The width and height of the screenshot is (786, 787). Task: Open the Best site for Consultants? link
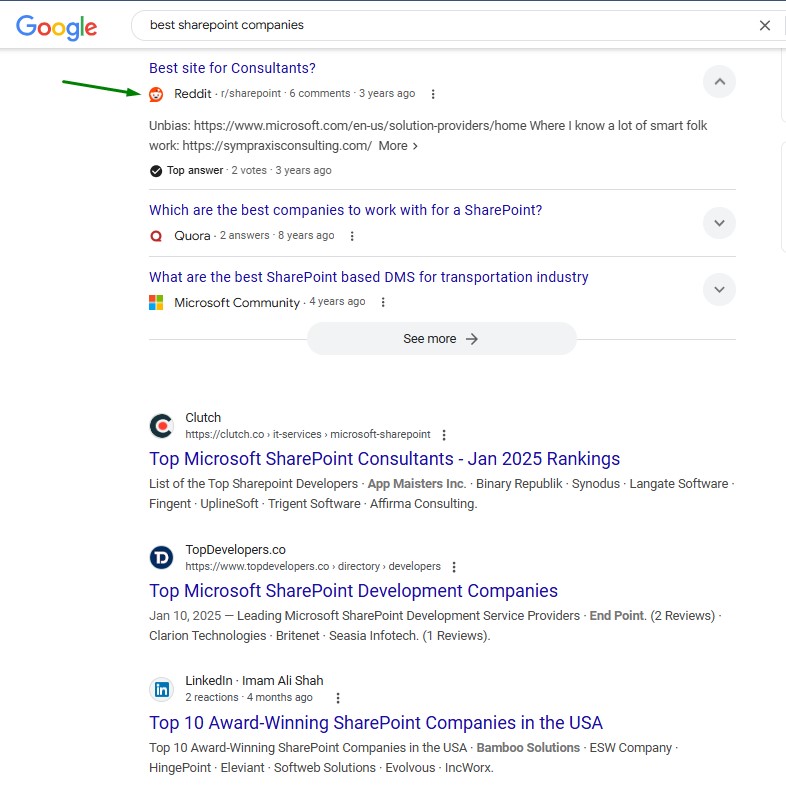(x=232, y=68)
